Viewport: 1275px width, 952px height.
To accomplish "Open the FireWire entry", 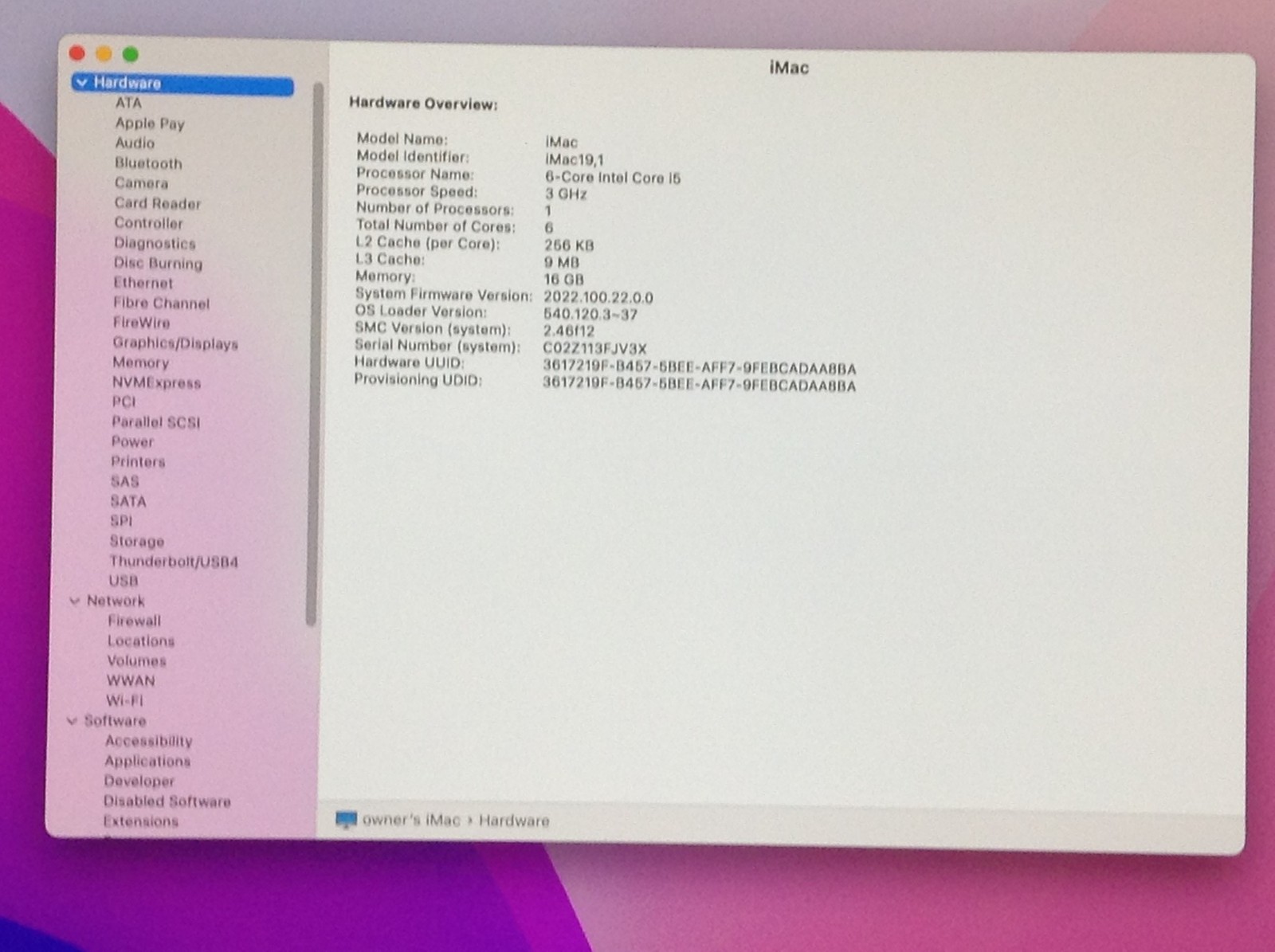I will click(x=142, y=323).
